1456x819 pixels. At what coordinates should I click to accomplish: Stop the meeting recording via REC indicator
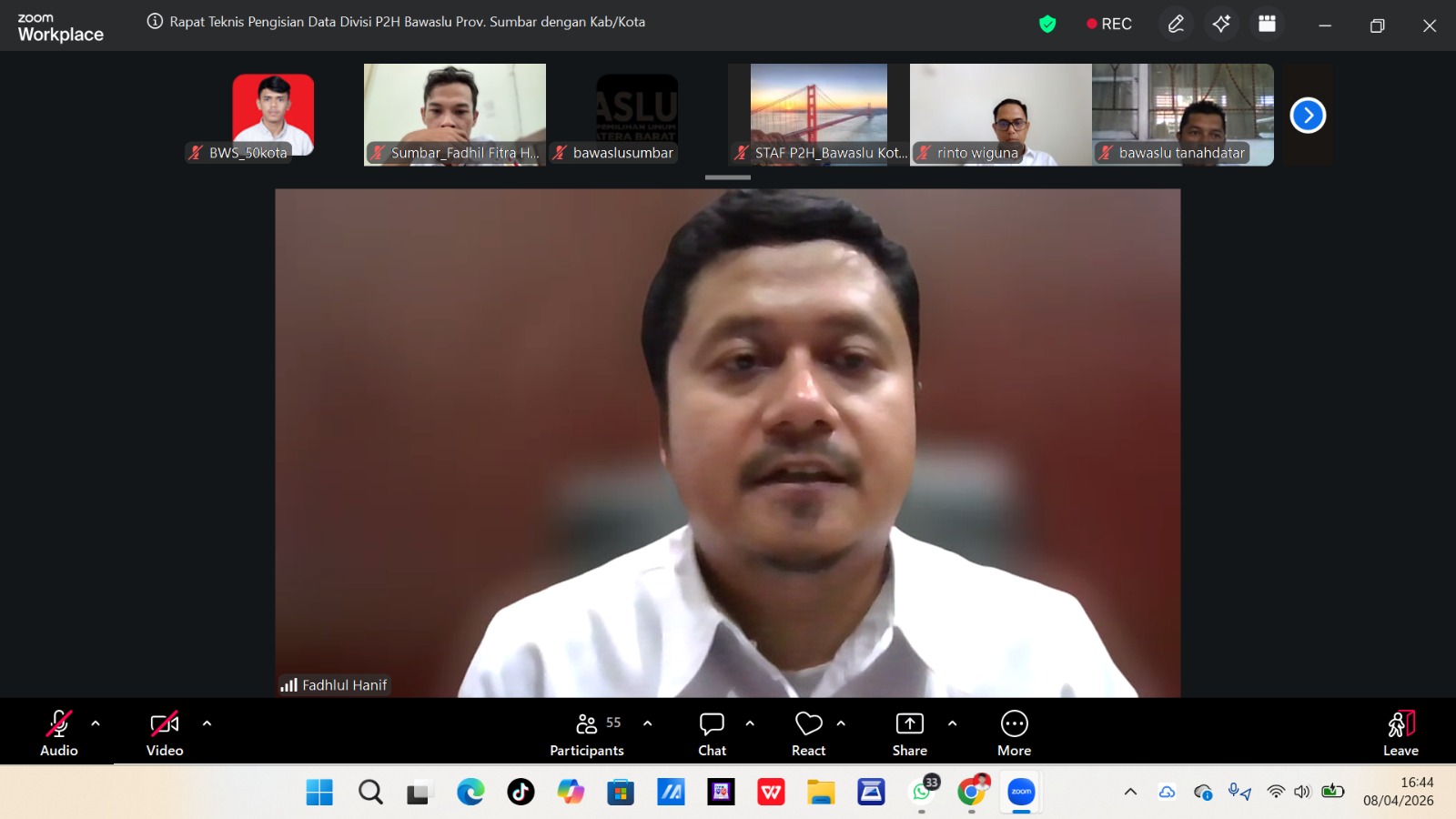tap(1109, 24)
